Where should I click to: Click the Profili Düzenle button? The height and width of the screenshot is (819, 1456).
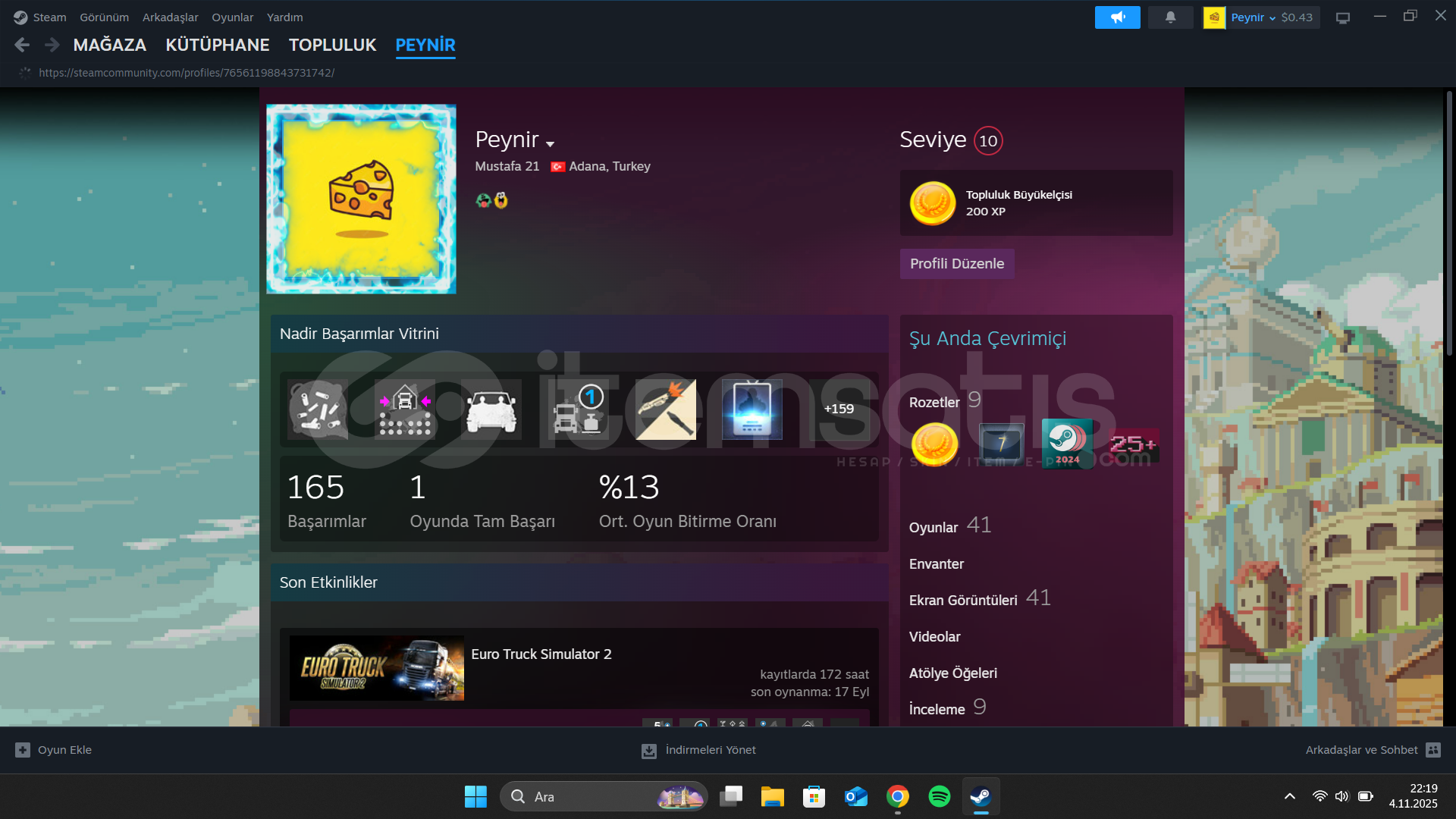pyautogui.click(x=956, y=264)
